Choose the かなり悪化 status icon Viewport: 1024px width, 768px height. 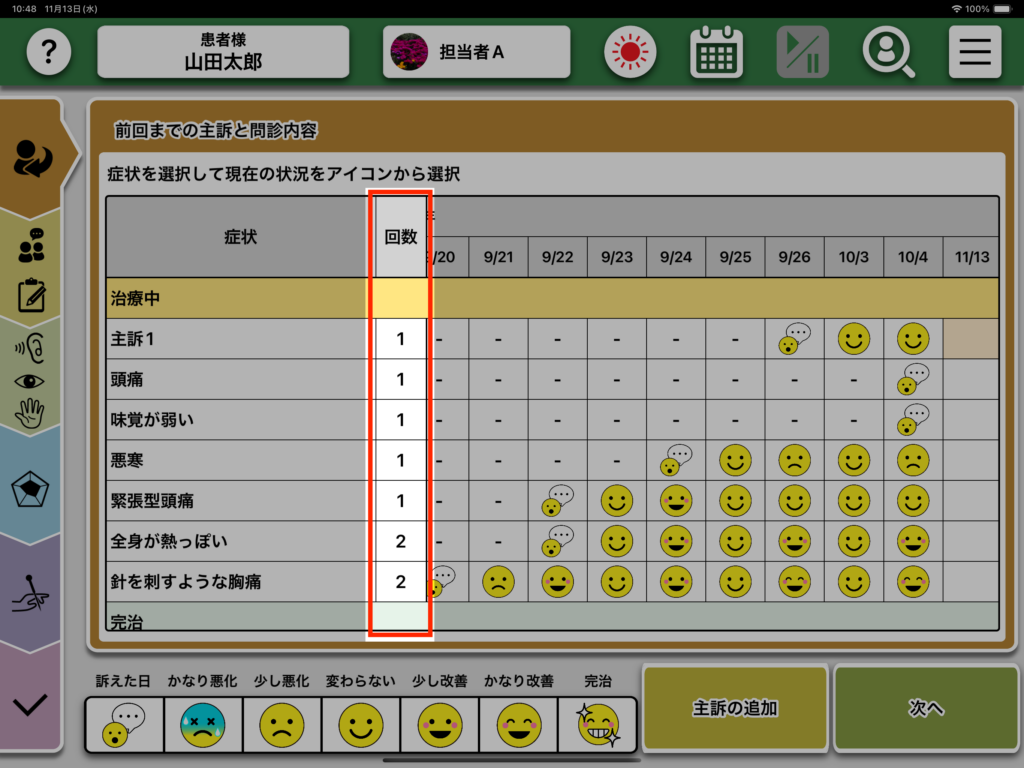[x=203, y=724]
